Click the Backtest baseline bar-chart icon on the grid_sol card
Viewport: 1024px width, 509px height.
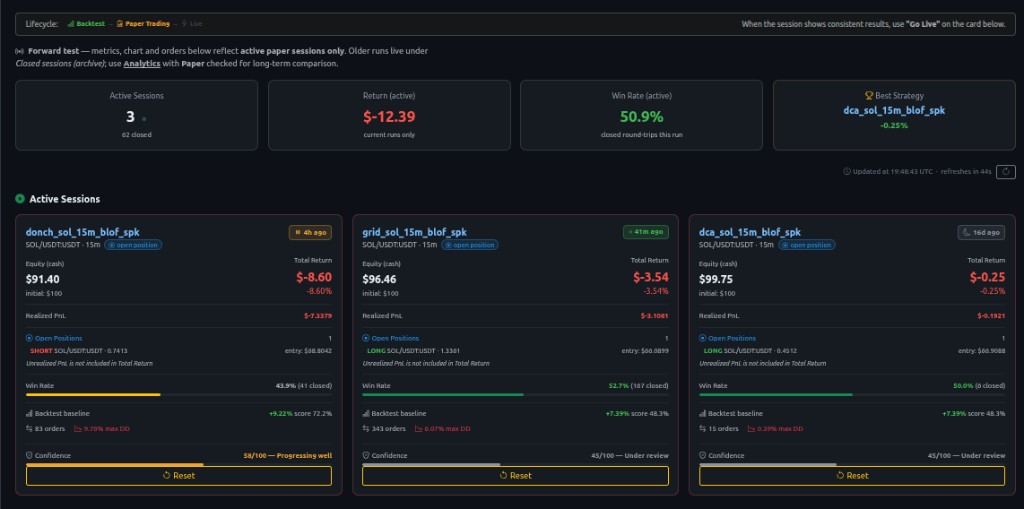[x=366, y=414]
